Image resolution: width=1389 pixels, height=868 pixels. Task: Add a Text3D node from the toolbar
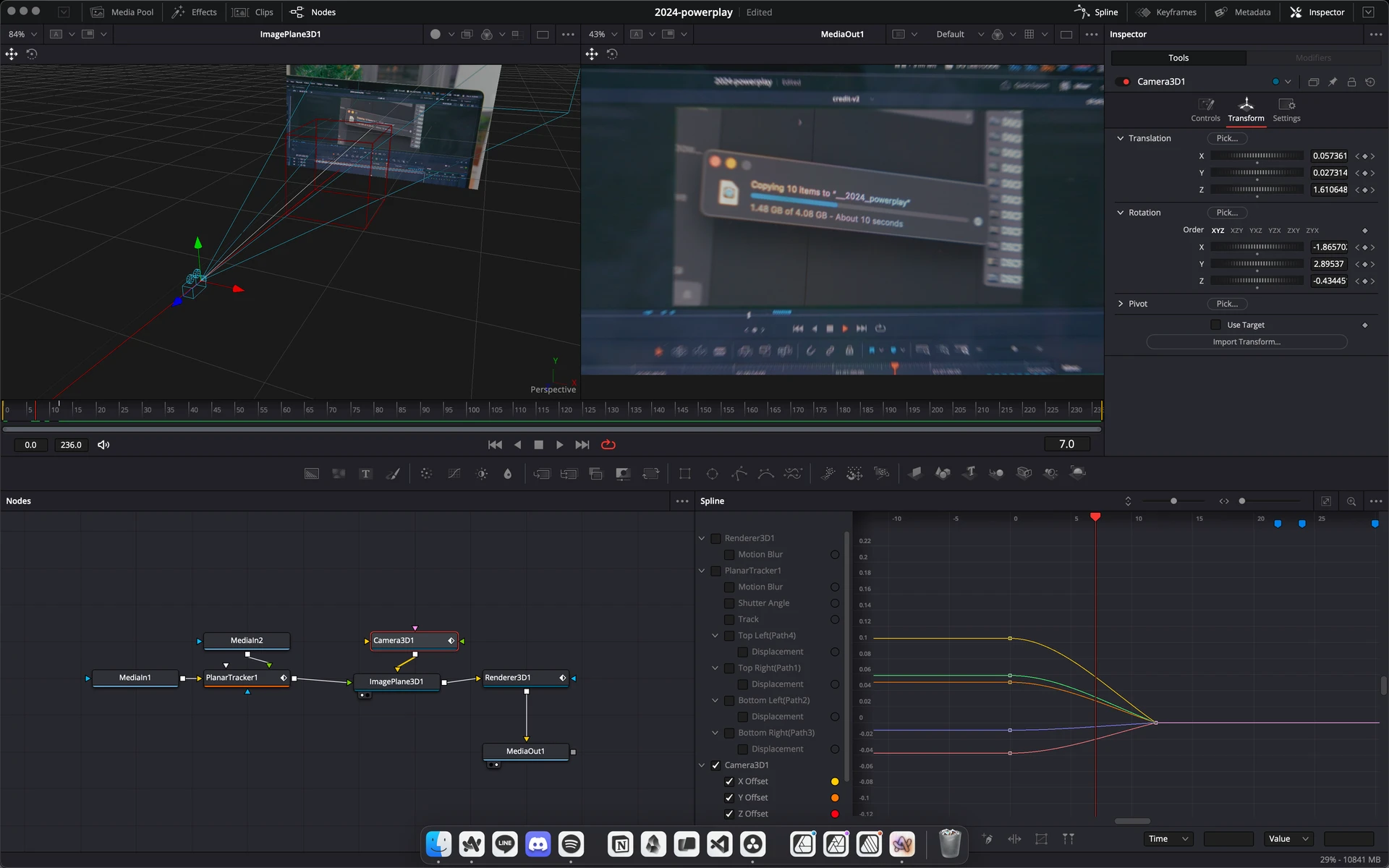click(970, 473)
